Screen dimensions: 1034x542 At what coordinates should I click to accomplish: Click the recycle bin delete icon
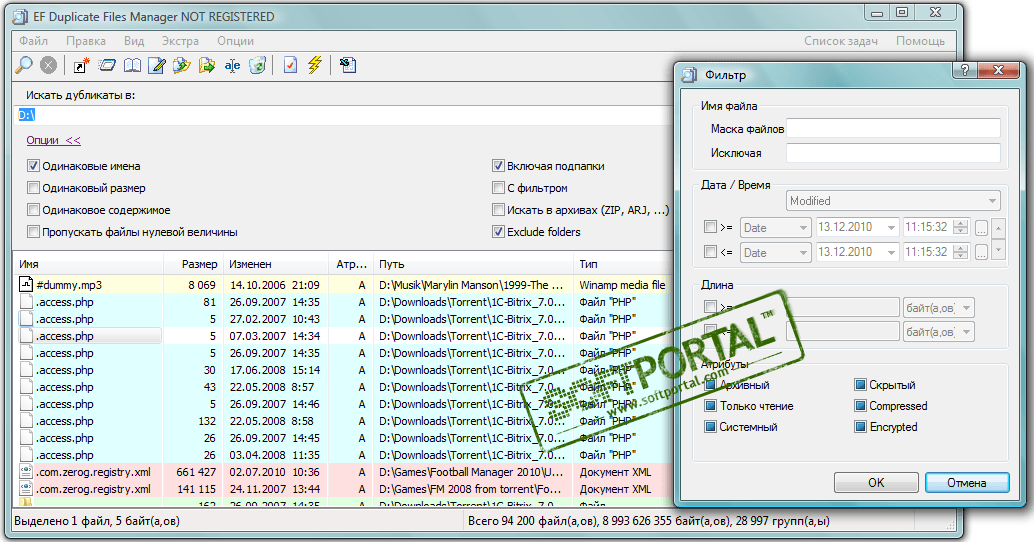point(257,65)
